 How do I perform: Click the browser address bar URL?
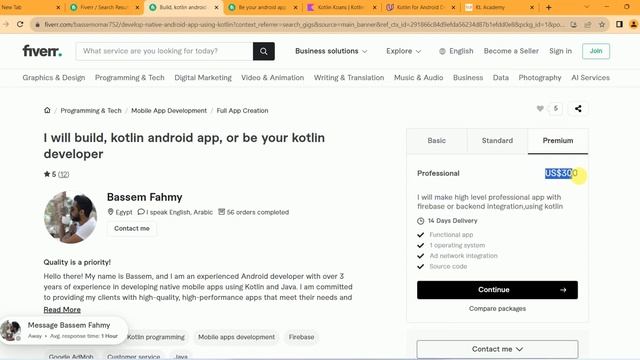click(304, 24)
